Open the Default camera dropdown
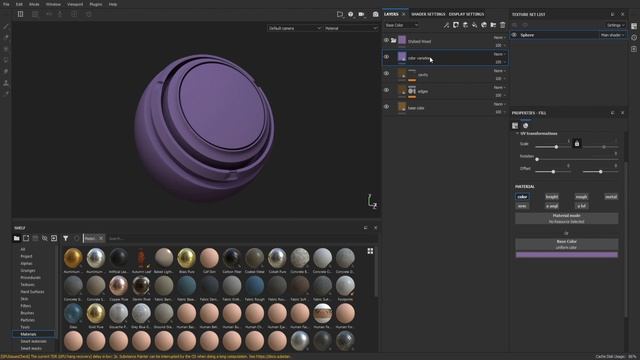 294,28
